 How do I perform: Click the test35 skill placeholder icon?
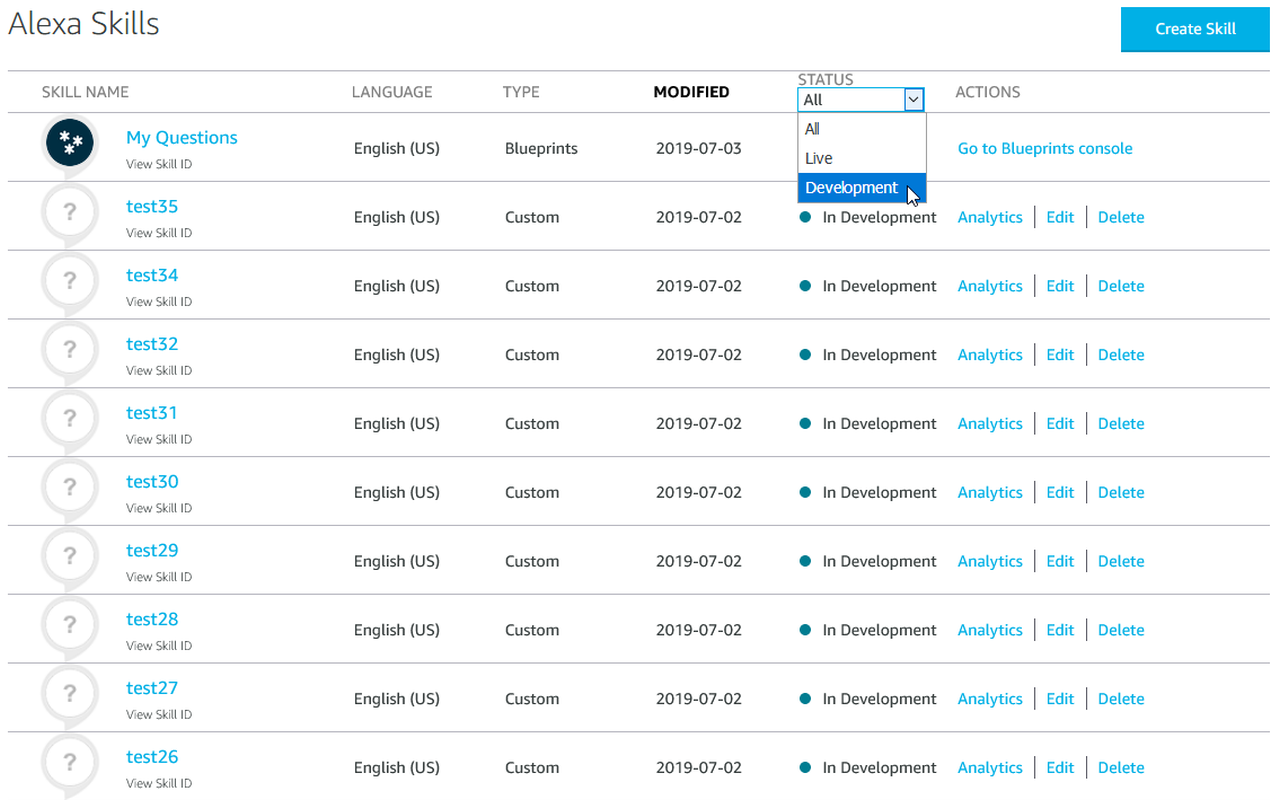click(x=70, y=213)
